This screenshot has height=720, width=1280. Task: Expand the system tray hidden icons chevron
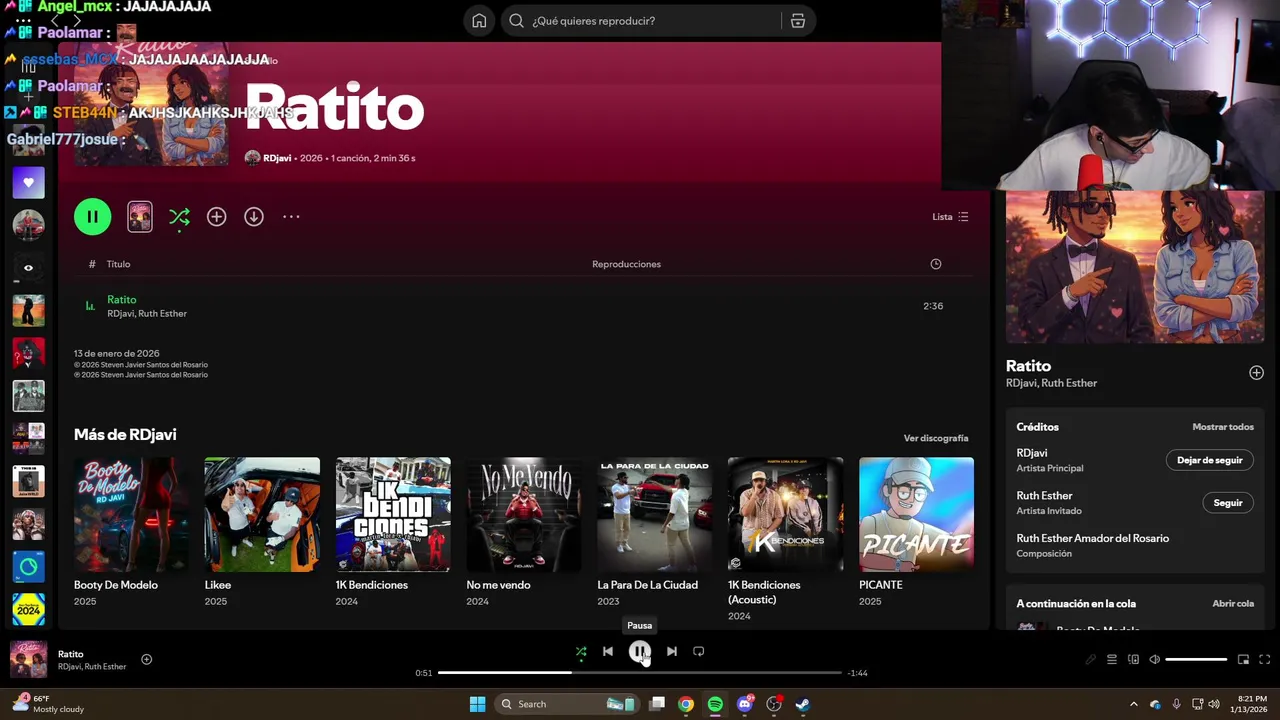tap(1133, 704)
